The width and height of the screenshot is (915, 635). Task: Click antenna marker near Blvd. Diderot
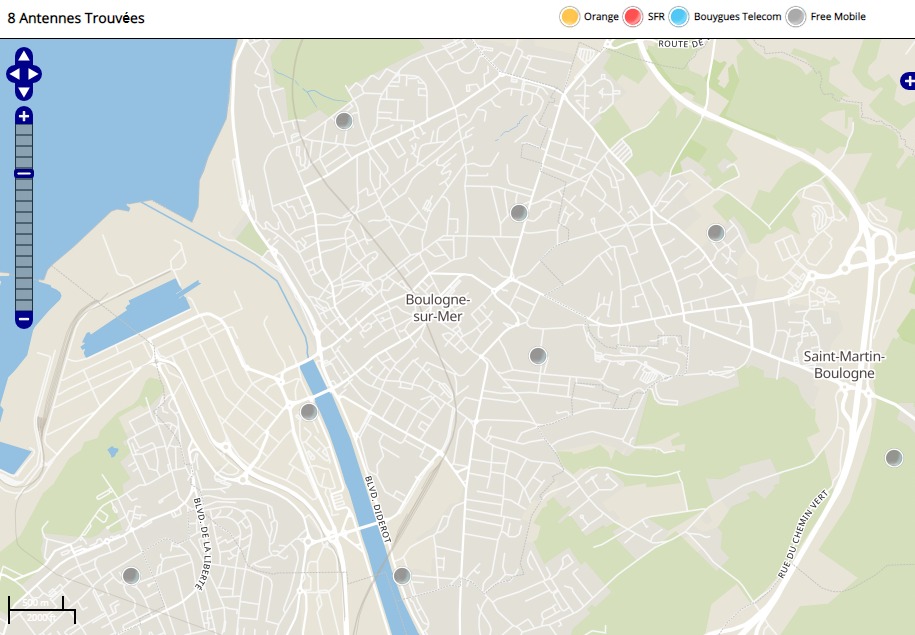pyautogui.click(x=402, y=575)
